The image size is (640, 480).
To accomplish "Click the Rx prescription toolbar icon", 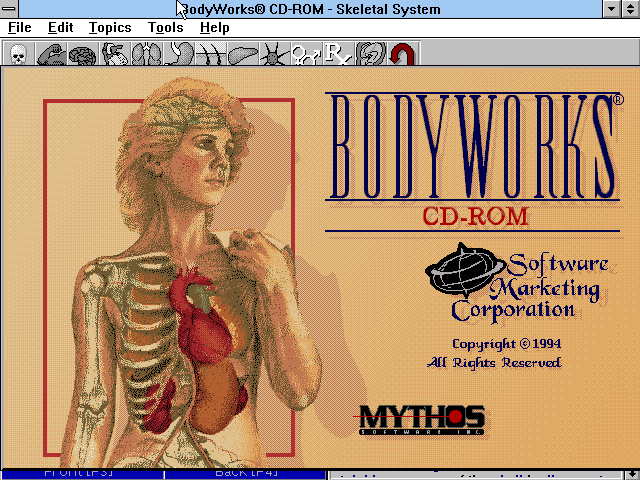I will click(x=338, y=54).
